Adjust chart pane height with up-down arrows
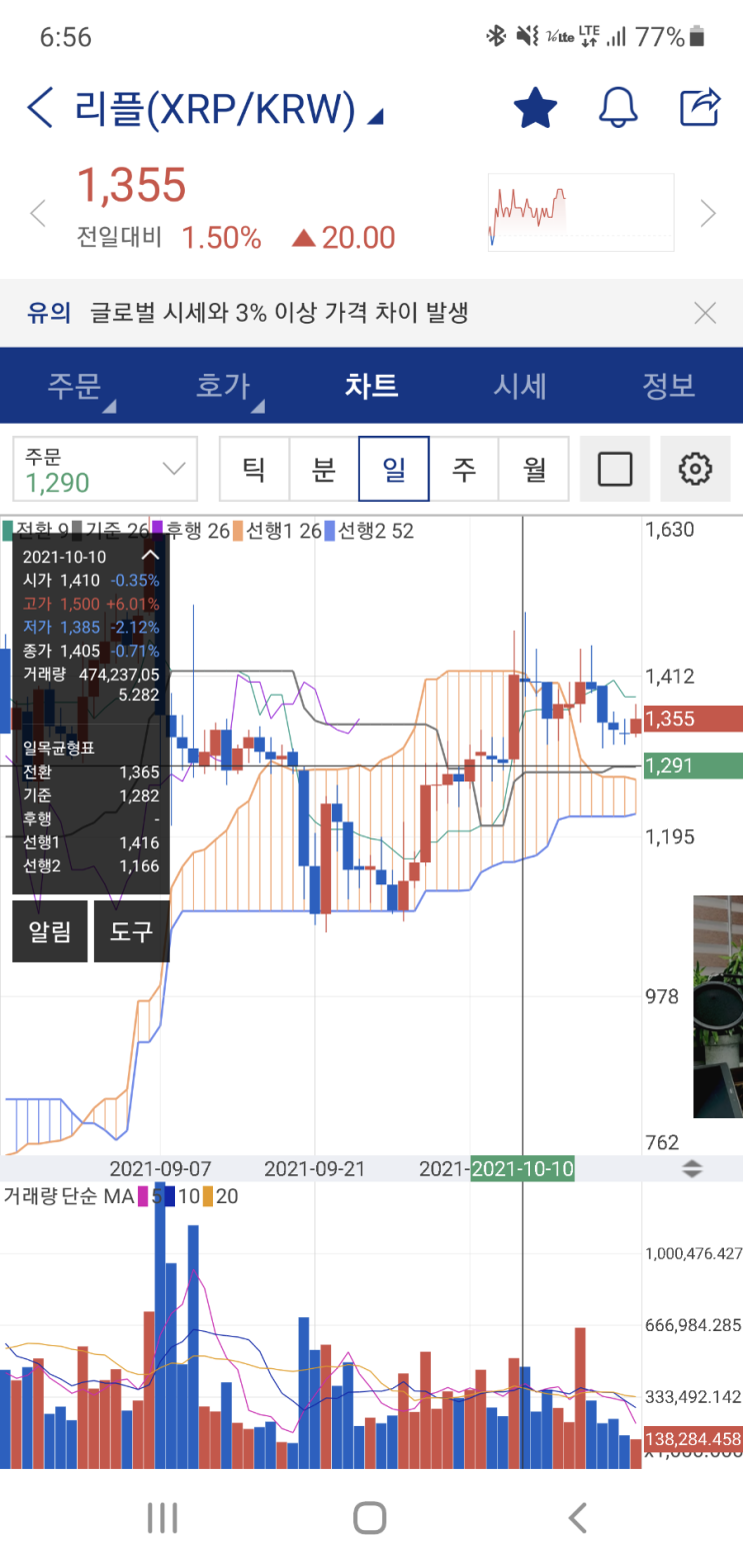The width and height of the screenshot is (743, 1568). 692,1168
